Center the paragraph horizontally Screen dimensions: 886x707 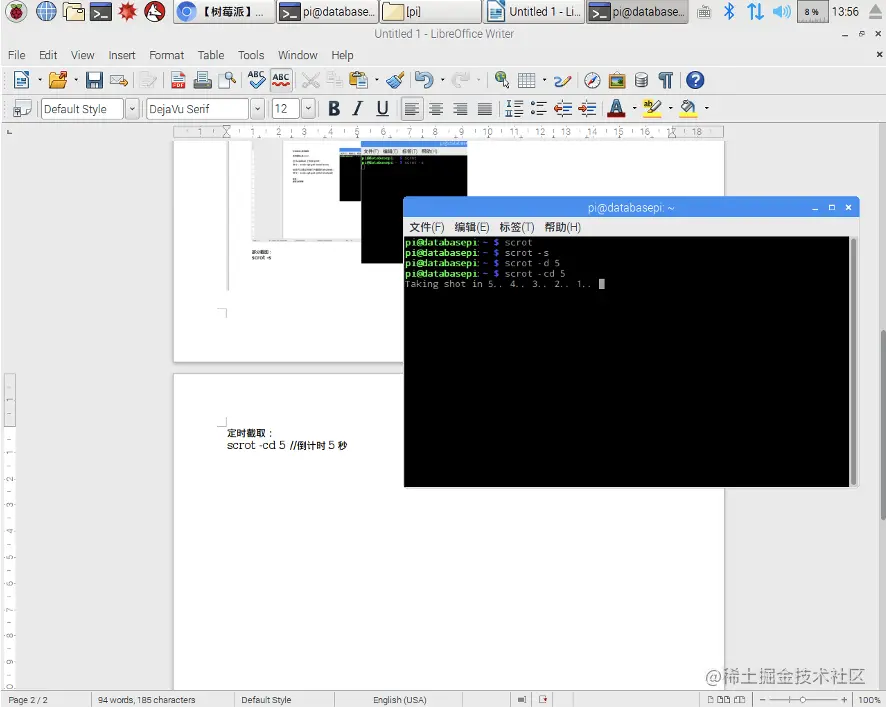436,109
